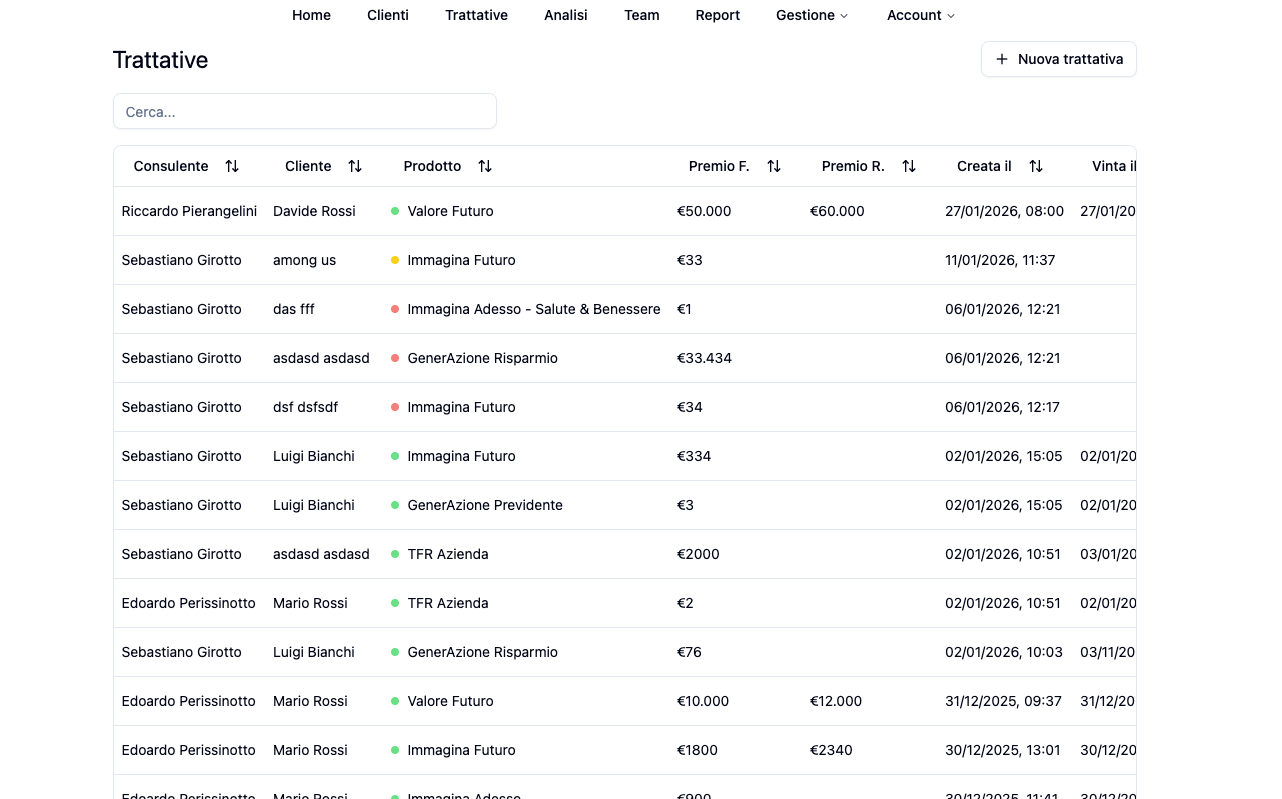The width and height of the screenshot is (1282, 799).
Task: Toggle the yellow status dot for among us
Action: tap(395, 260)
